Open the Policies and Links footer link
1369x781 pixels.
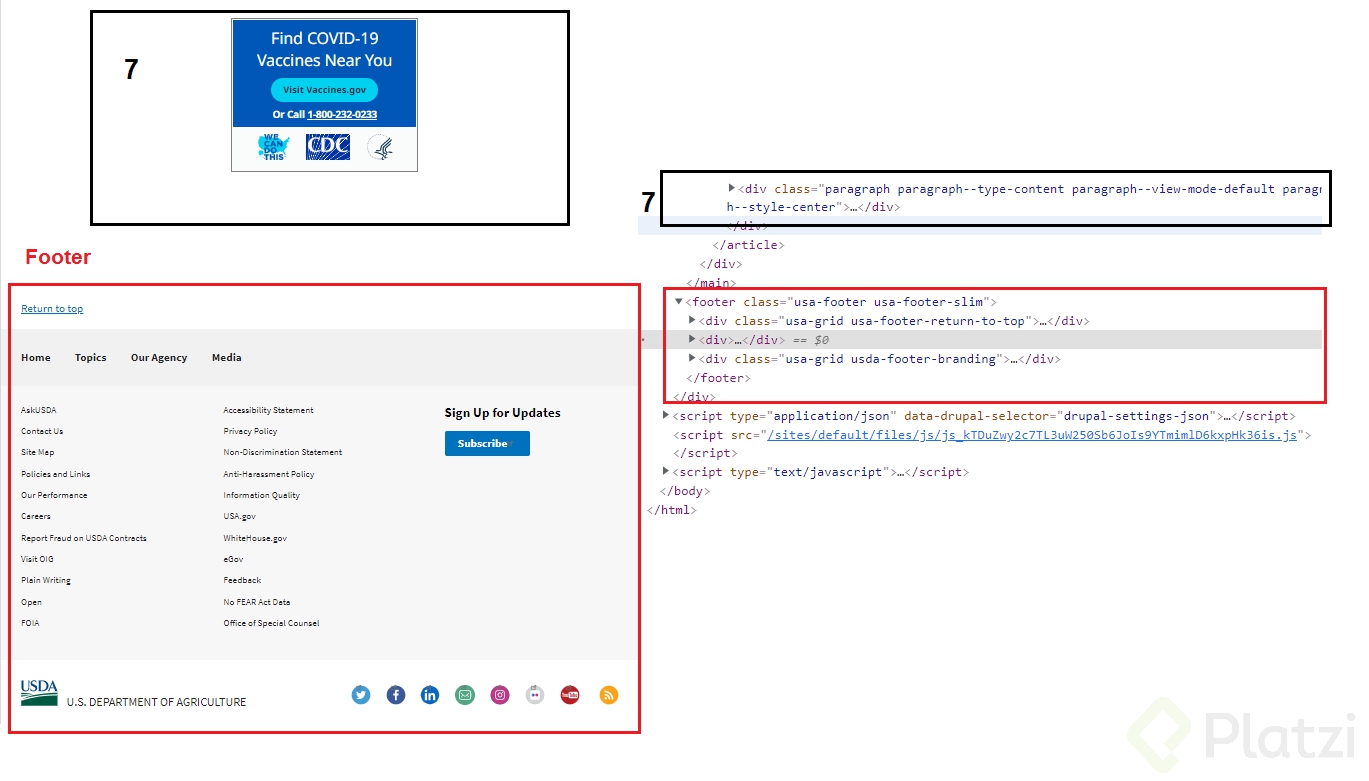56,474
